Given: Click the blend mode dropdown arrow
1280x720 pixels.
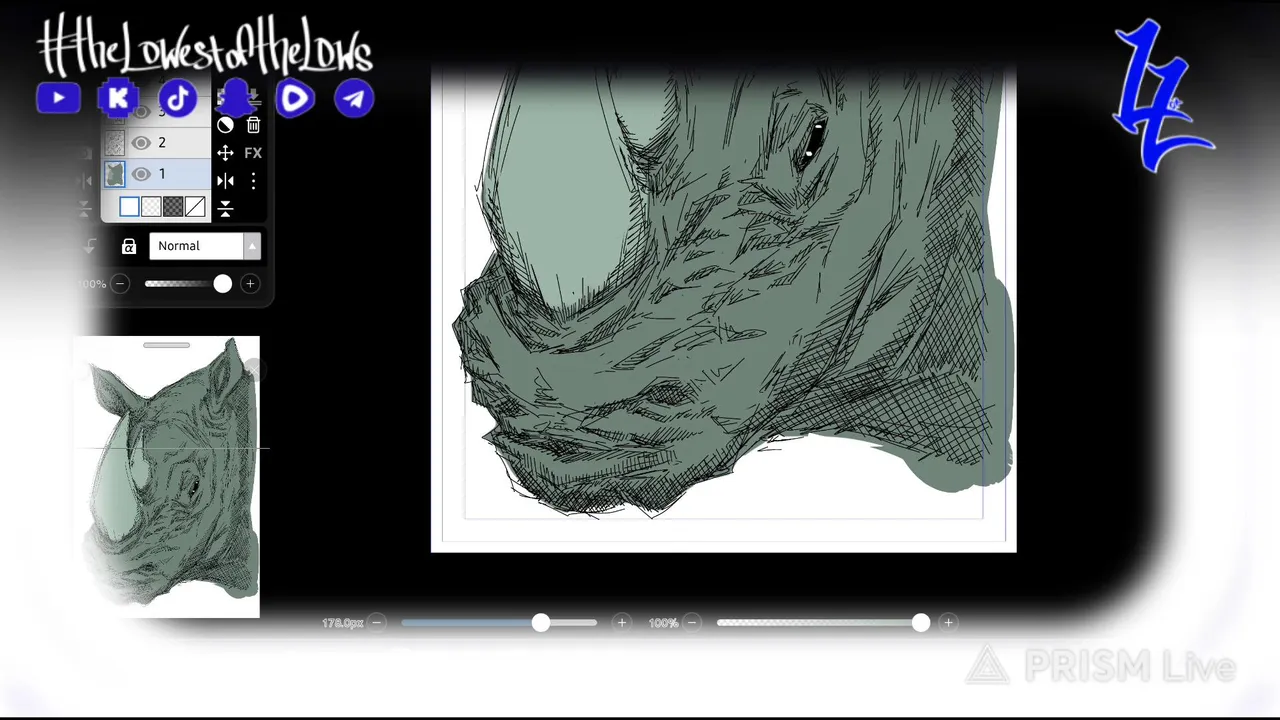Looking at the screenshot, I should [x=252, y=246].
